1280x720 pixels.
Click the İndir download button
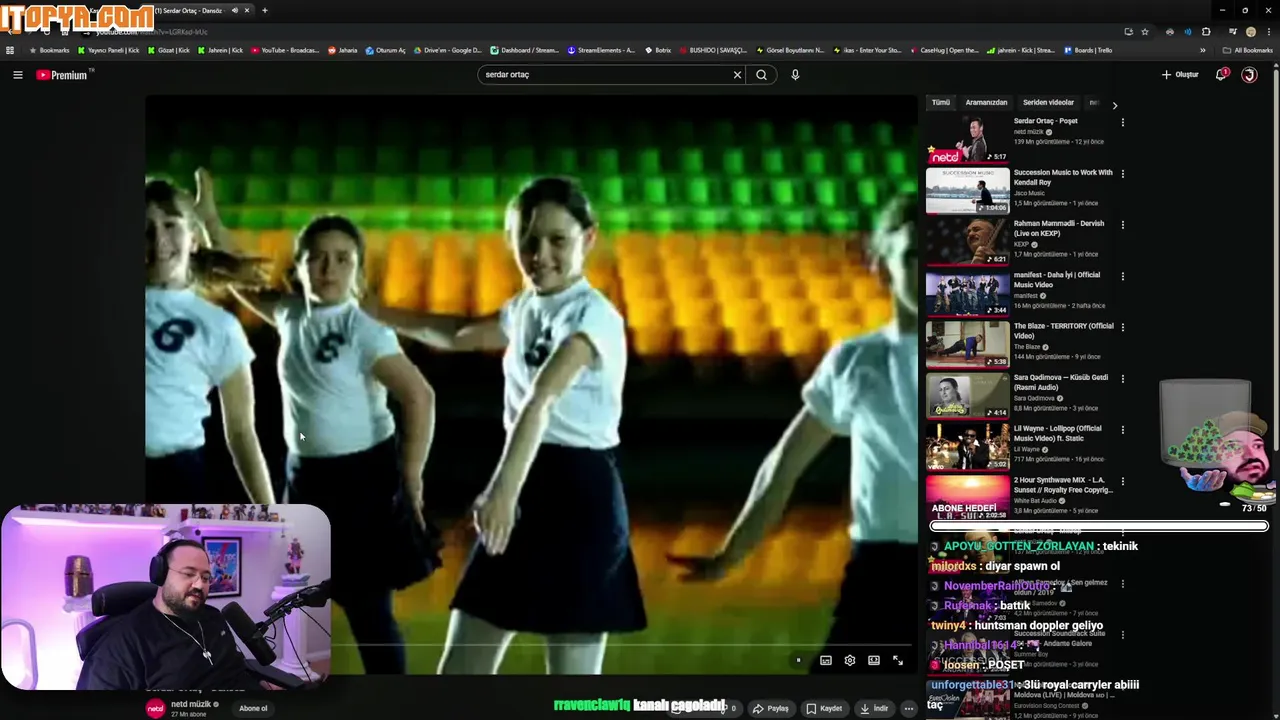(874, 708)
